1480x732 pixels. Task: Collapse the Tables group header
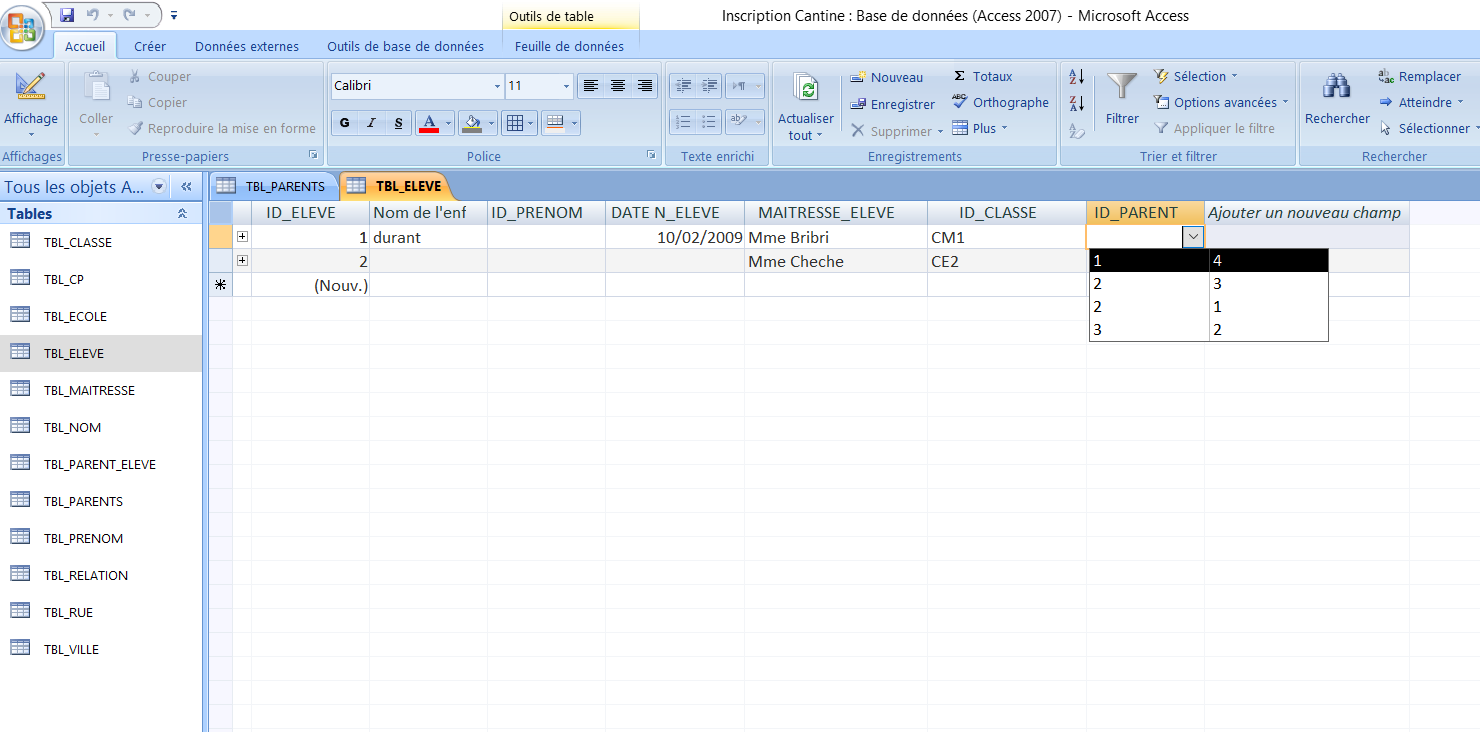coord(182,213)
